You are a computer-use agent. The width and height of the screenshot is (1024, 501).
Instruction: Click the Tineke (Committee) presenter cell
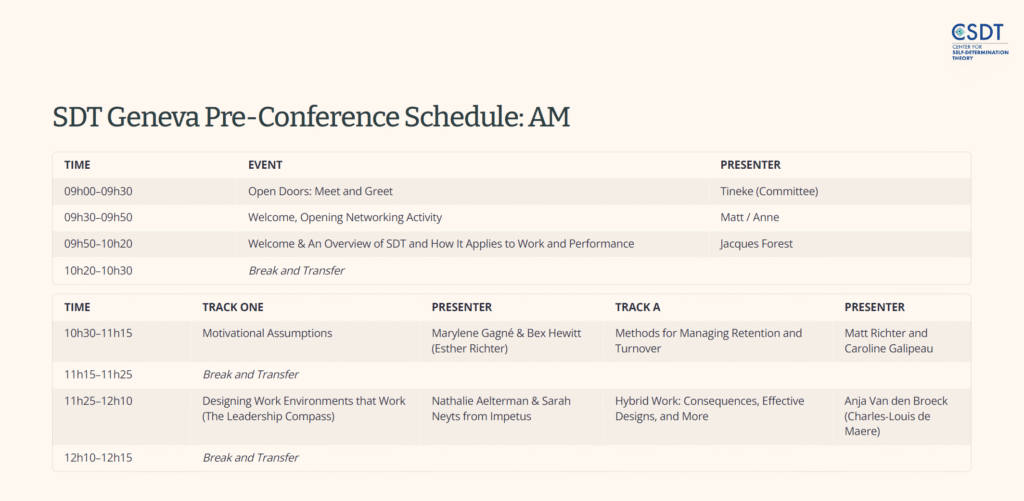point(769,191)
